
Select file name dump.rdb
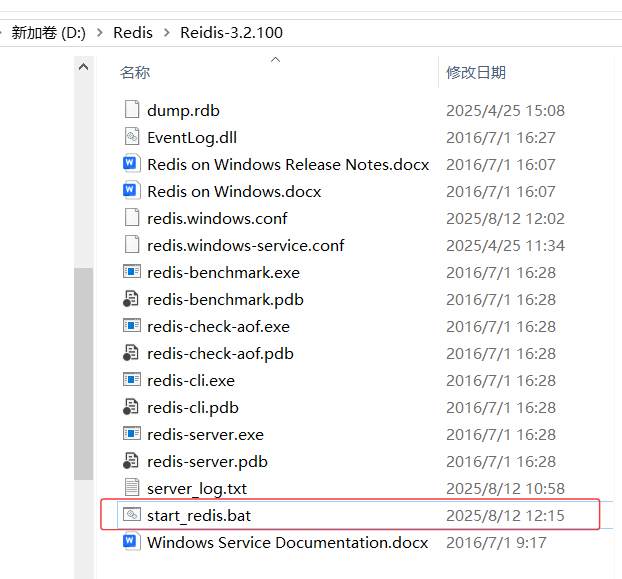tap(183, 111)
